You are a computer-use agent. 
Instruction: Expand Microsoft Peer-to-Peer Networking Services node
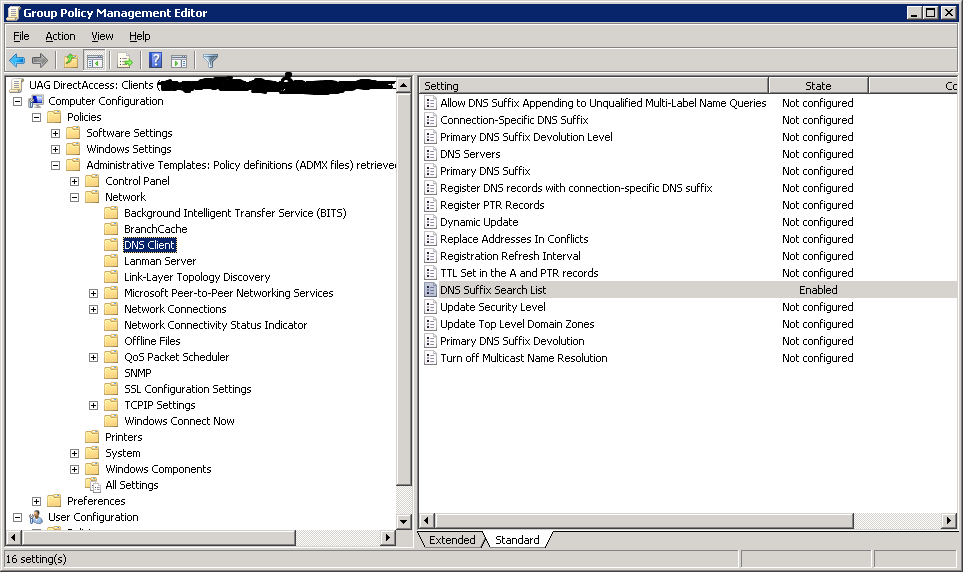point(93,293)
